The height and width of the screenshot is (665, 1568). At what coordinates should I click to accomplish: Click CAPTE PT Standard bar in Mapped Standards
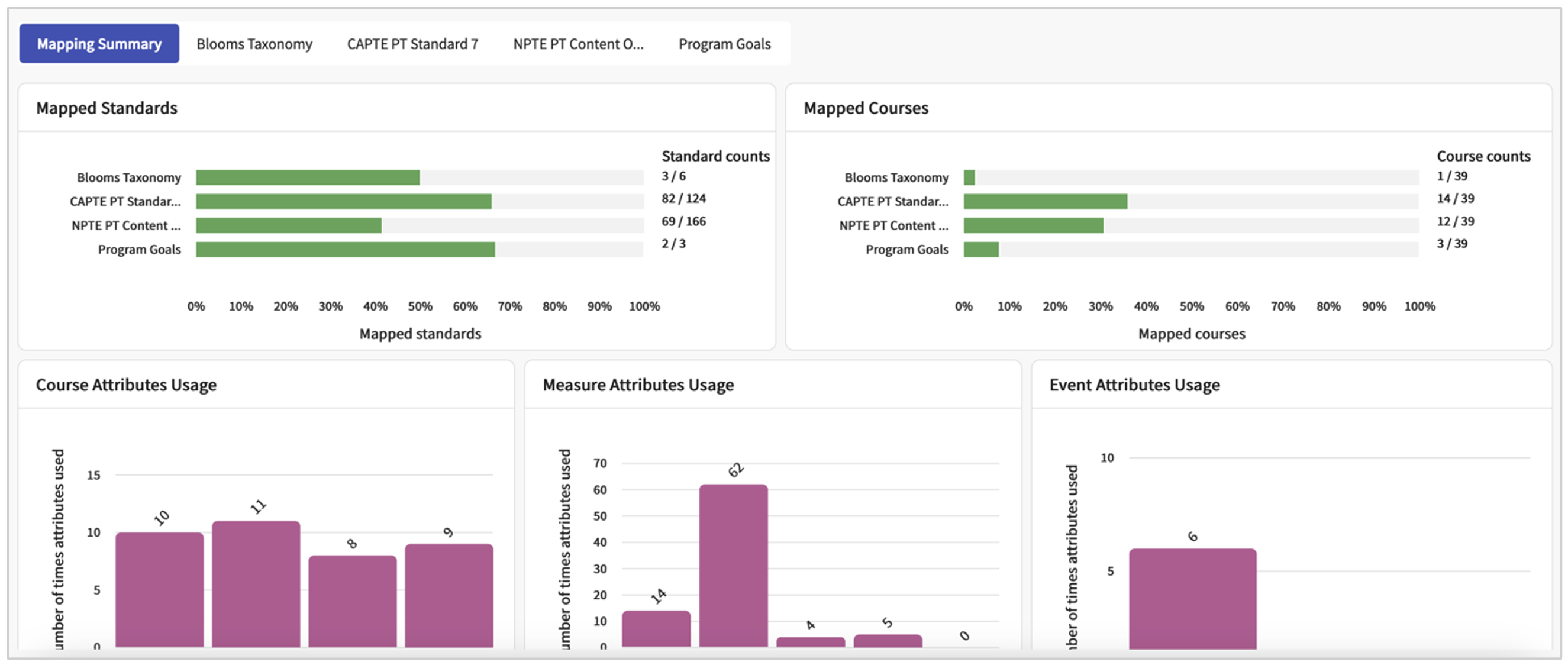point(343,201)
